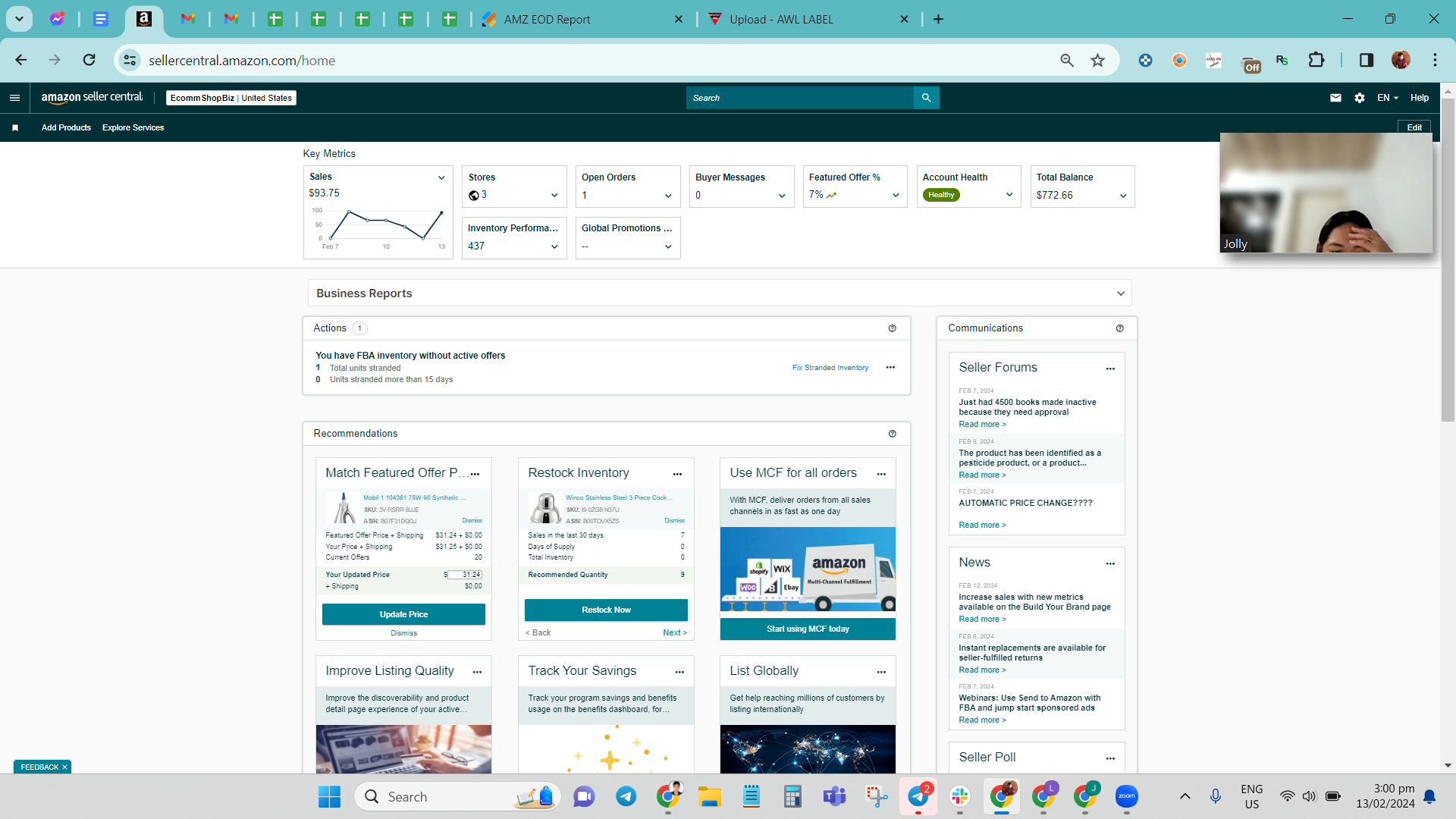1456x819 pixels.
Task: Toggle the browser side panel icon
Action: [1367, 60]
